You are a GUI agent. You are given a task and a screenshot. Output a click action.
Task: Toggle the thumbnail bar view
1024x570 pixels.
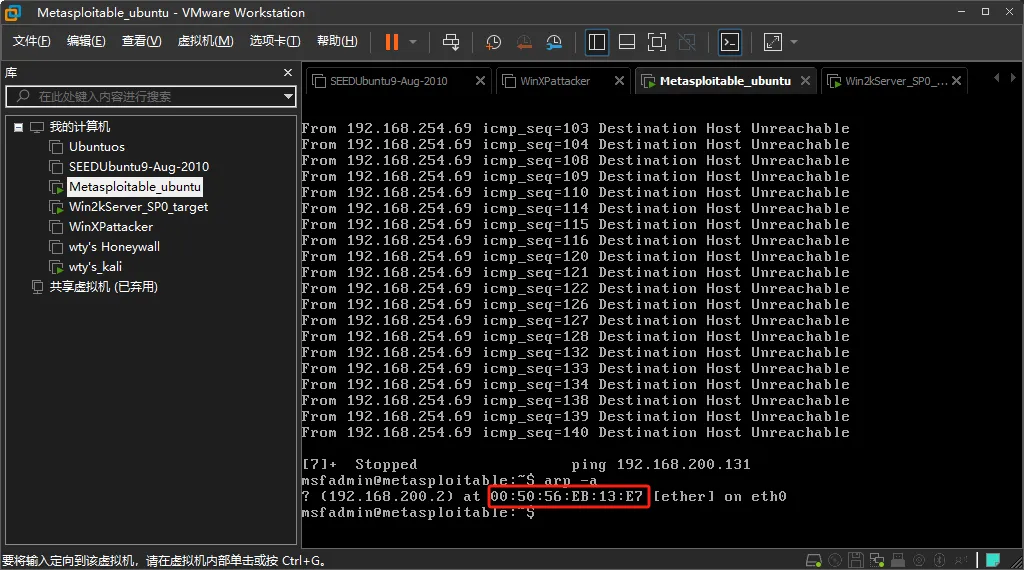tap(627, 42)
